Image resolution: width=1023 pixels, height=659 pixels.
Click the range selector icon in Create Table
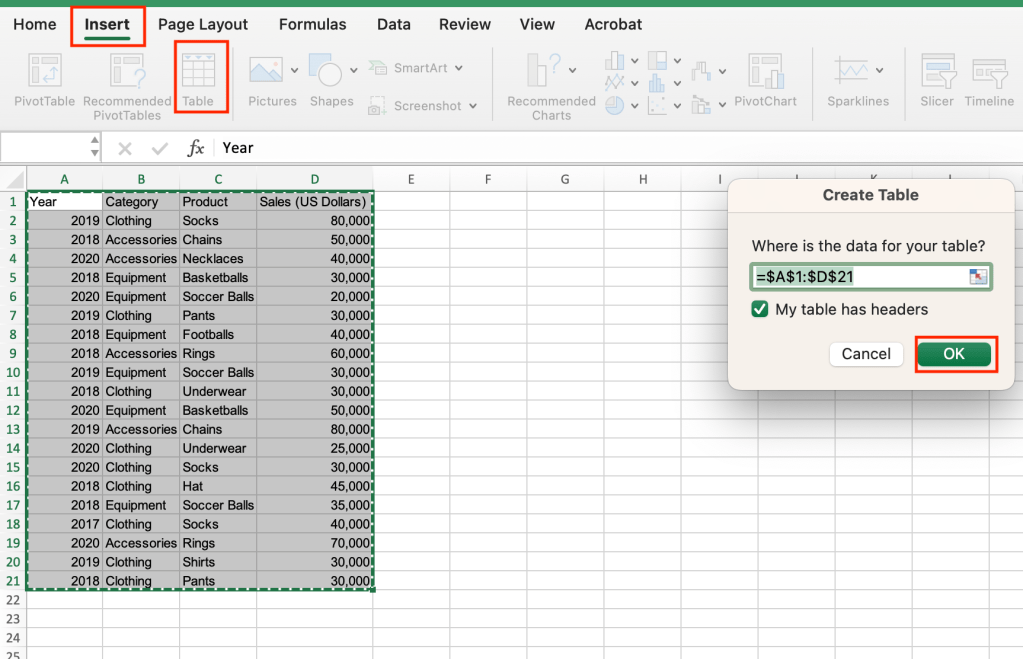click(x=977, y=277)
